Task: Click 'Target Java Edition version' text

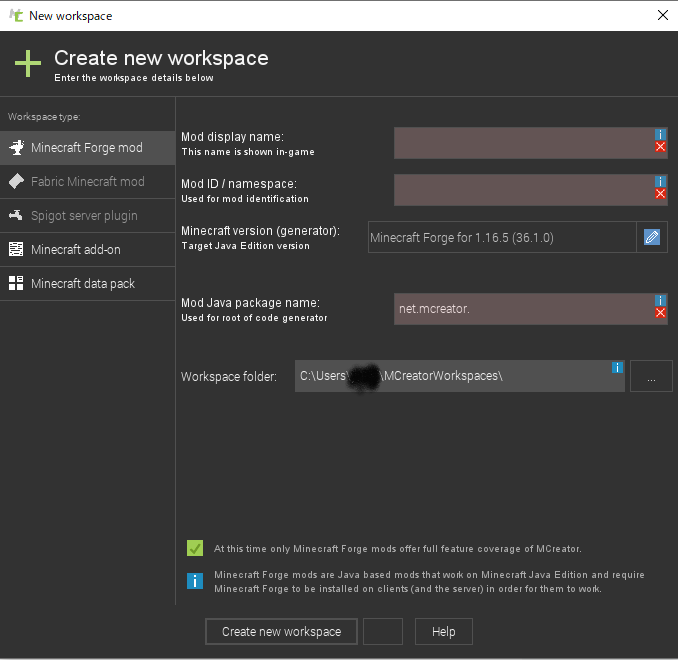Action: (x=245, y=246)
